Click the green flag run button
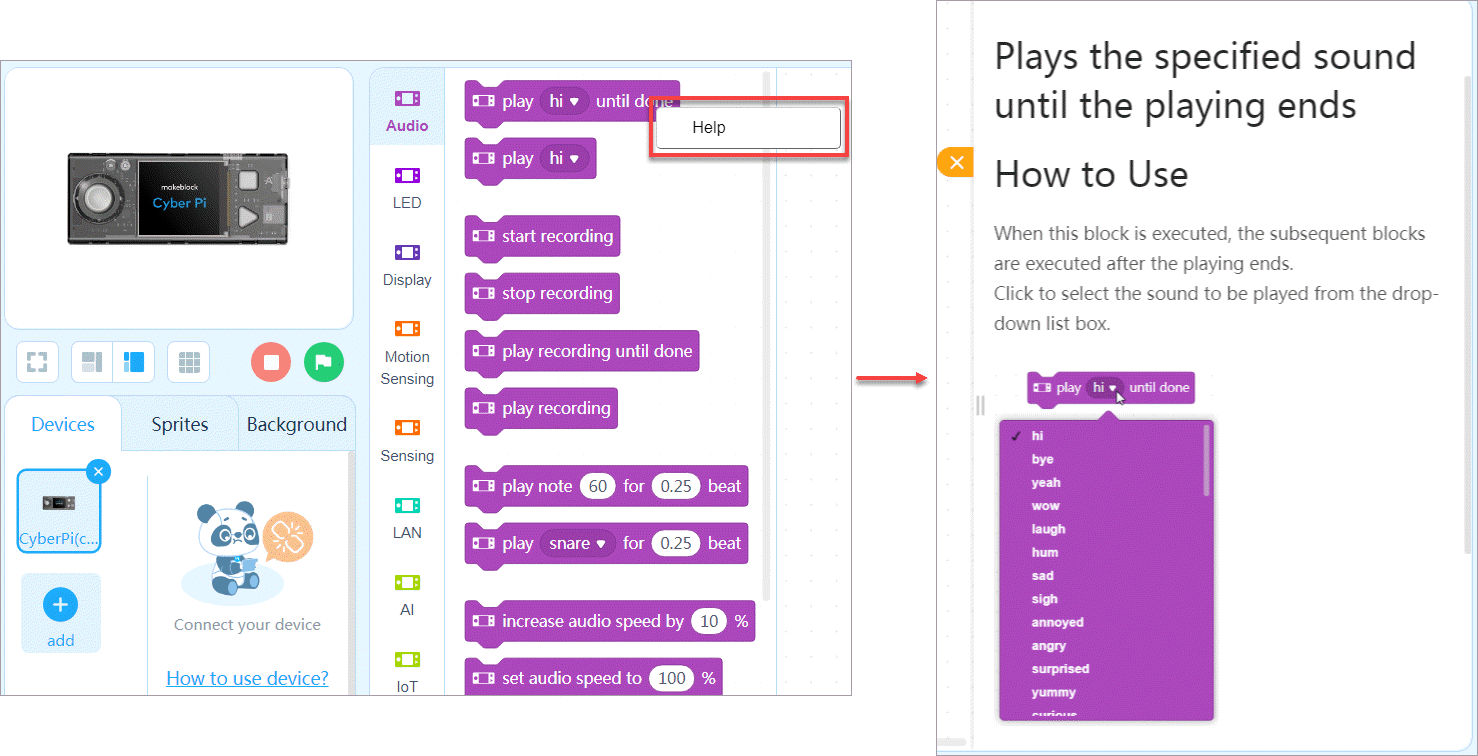Viewport: 1478px width, 756px height. coord(324,362)
